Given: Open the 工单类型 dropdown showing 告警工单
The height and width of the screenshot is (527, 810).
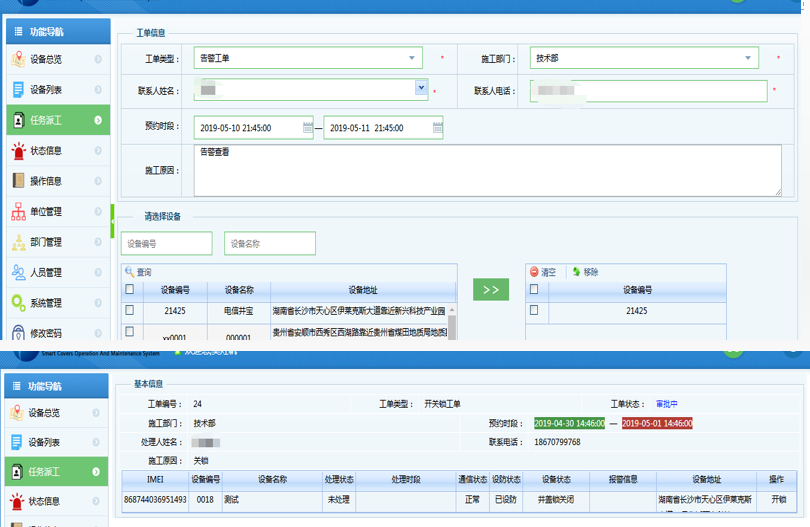Looking at the screenshot, I should 413,59.
